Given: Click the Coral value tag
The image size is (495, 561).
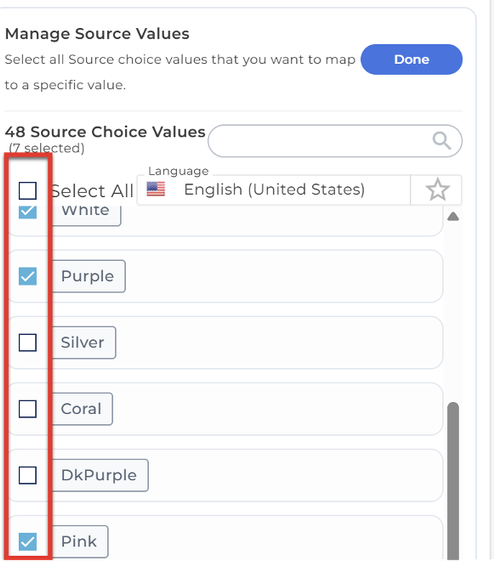Looking at the screenshot, I should click(x=82, y=409).
